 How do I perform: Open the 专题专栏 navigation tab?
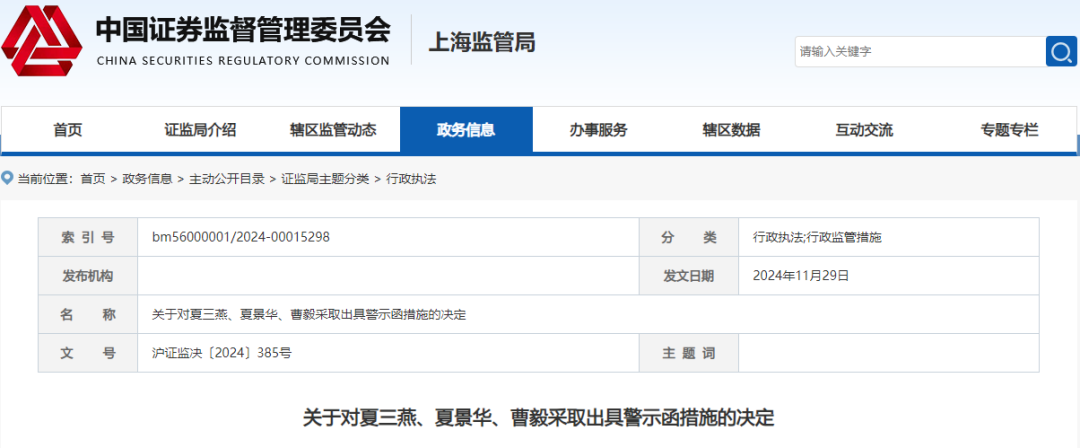coord(1010,130)
